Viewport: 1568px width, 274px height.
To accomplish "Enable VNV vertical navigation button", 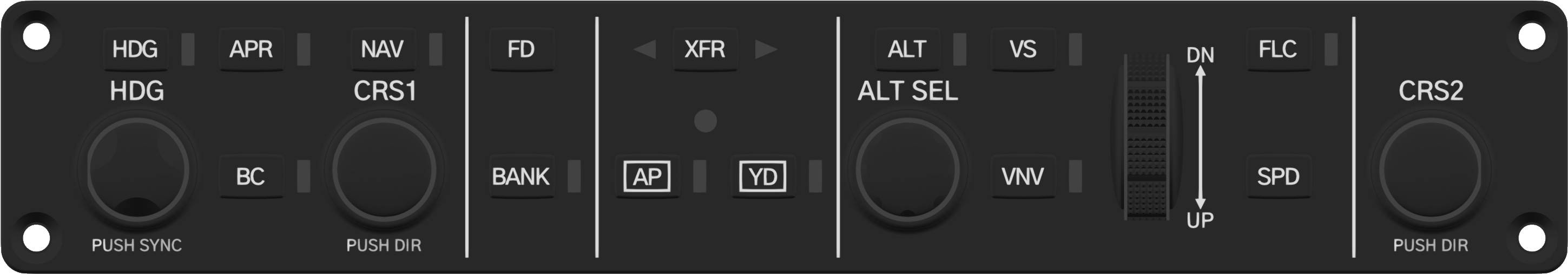I will (1023, 177).
